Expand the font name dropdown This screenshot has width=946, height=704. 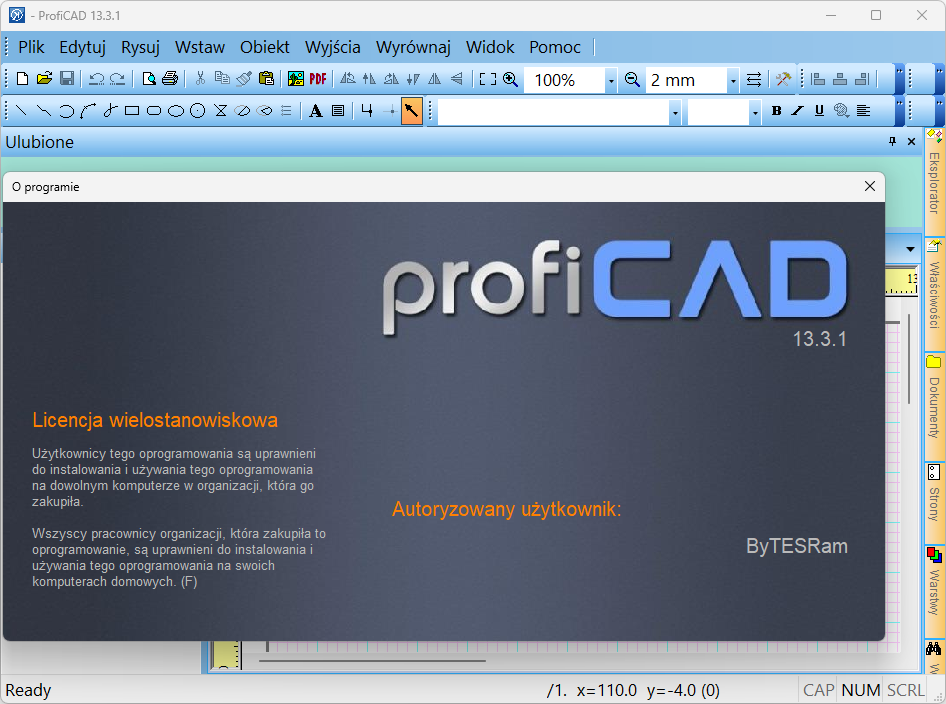coord(675,112)
